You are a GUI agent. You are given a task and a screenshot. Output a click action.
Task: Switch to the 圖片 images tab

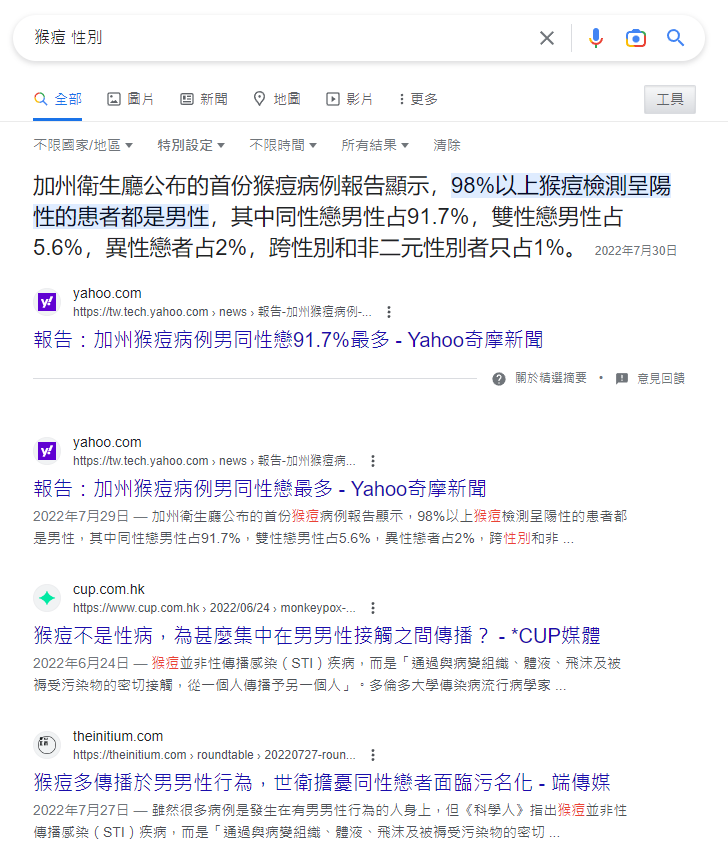[130, 99]
